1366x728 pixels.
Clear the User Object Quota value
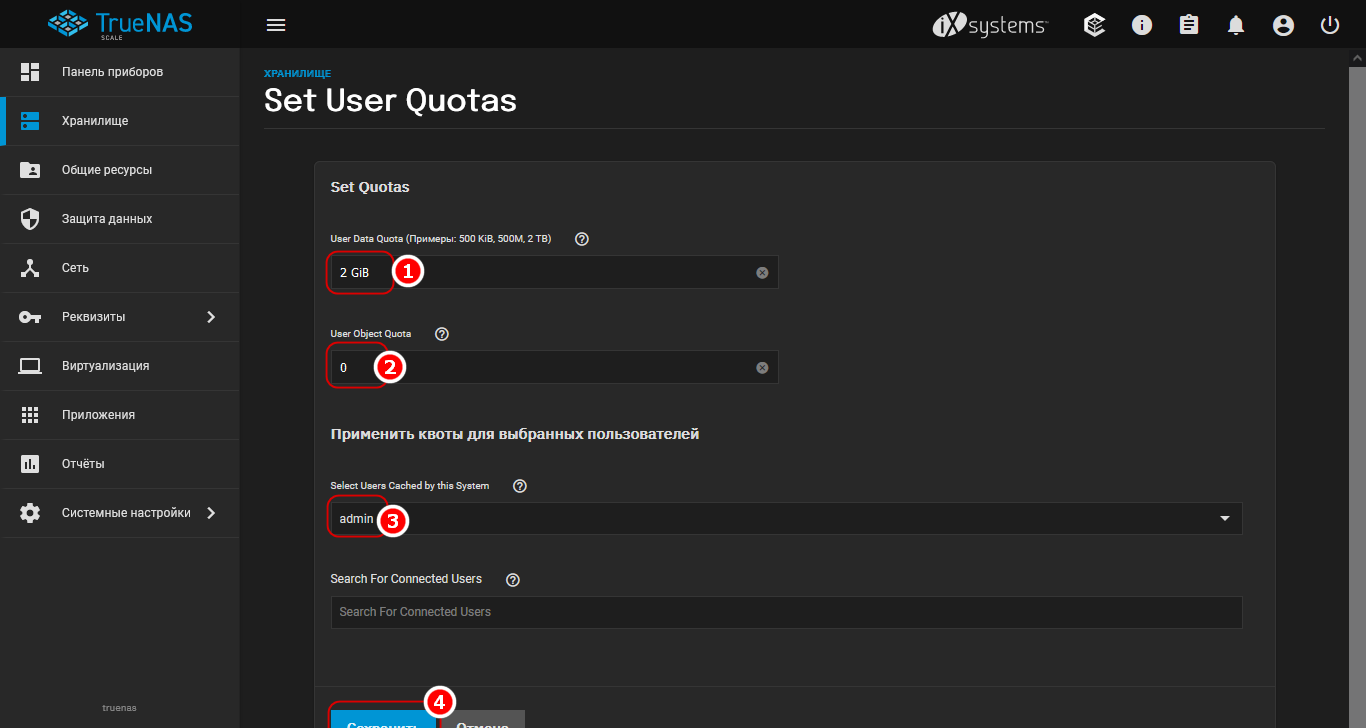[x=762, y=368]
